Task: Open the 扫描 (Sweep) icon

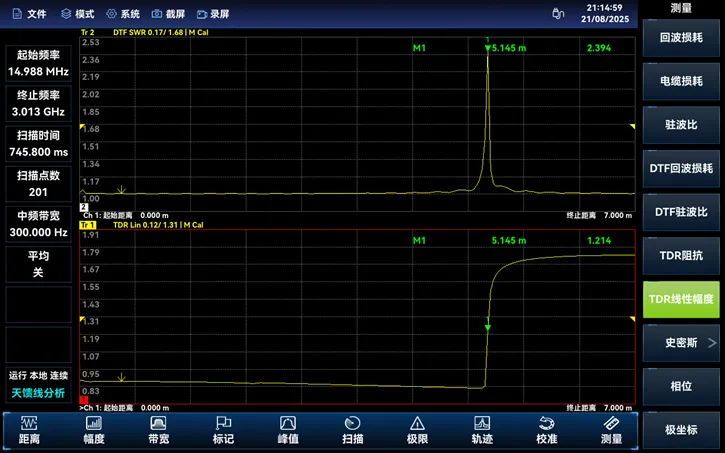Action: pyautogui.click(x=352, y=424)
